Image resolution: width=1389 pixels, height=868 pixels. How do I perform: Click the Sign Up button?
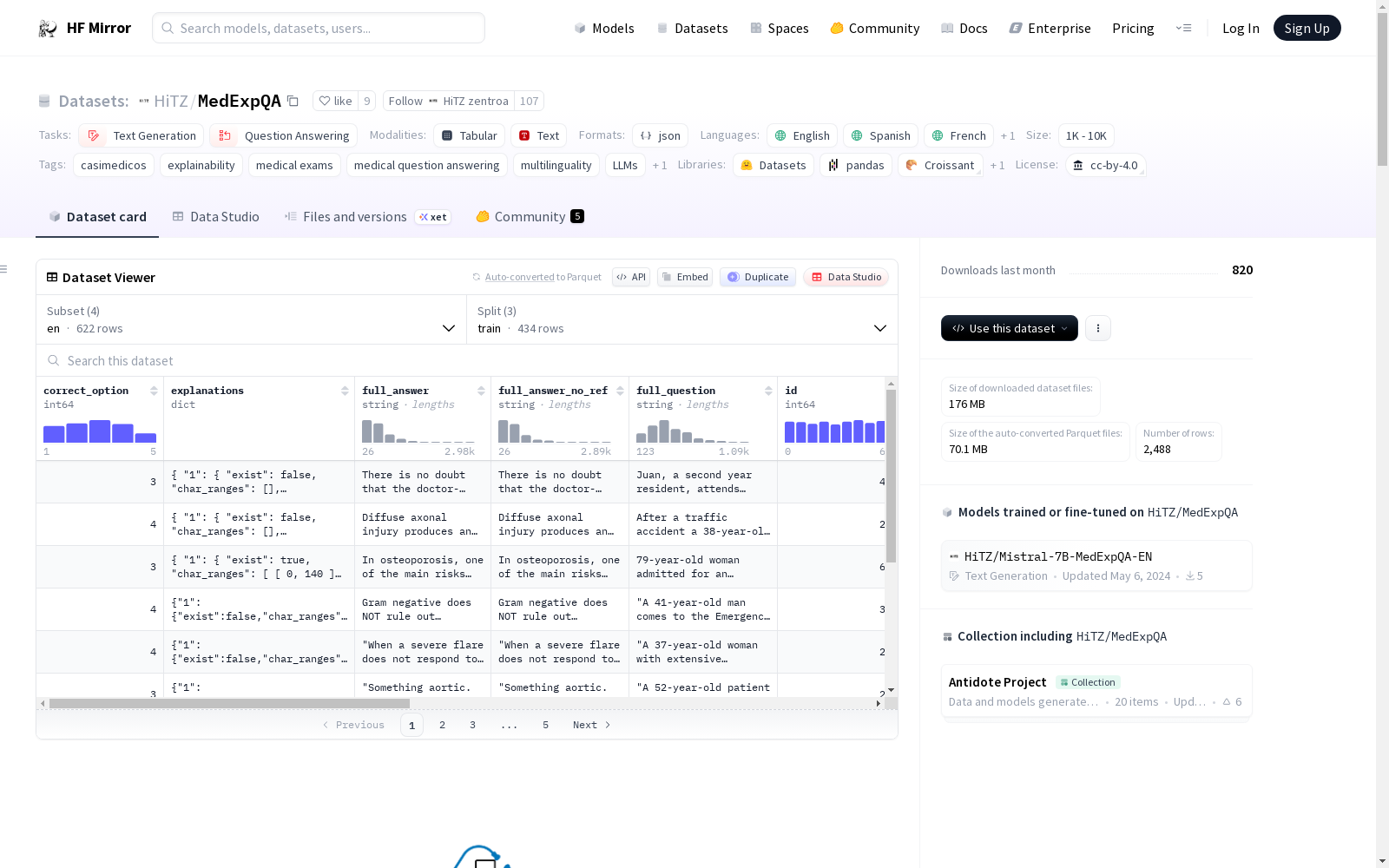click(1307, 28)
